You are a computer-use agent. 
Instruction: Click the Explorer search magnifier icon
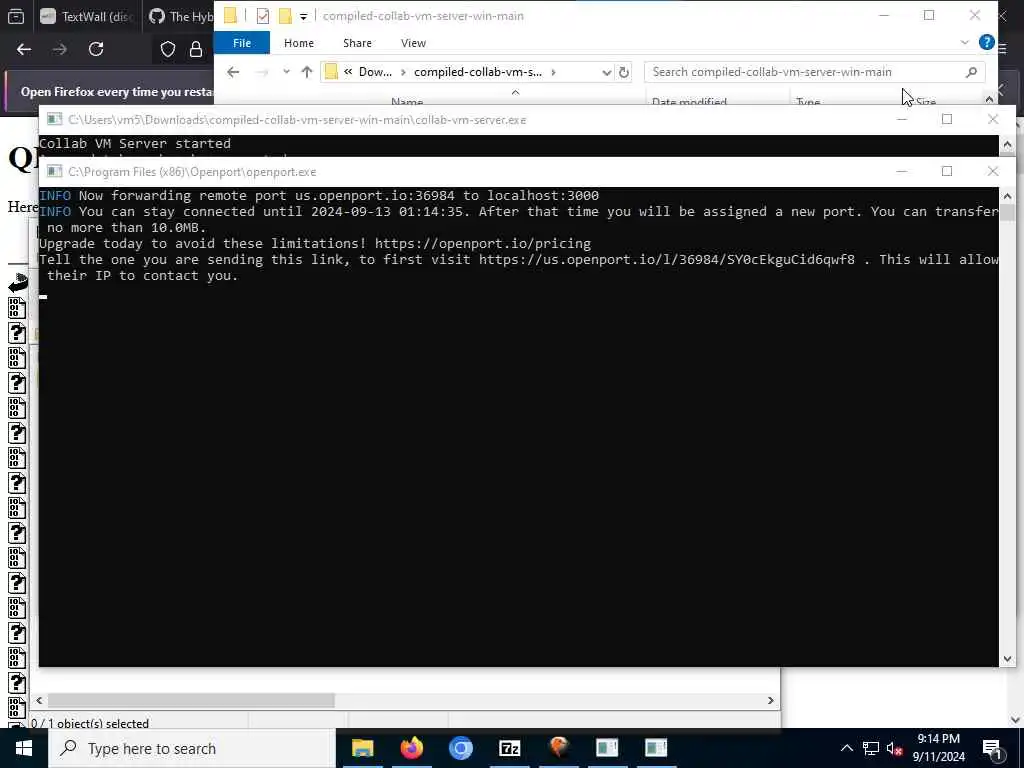tap(971, 72)
